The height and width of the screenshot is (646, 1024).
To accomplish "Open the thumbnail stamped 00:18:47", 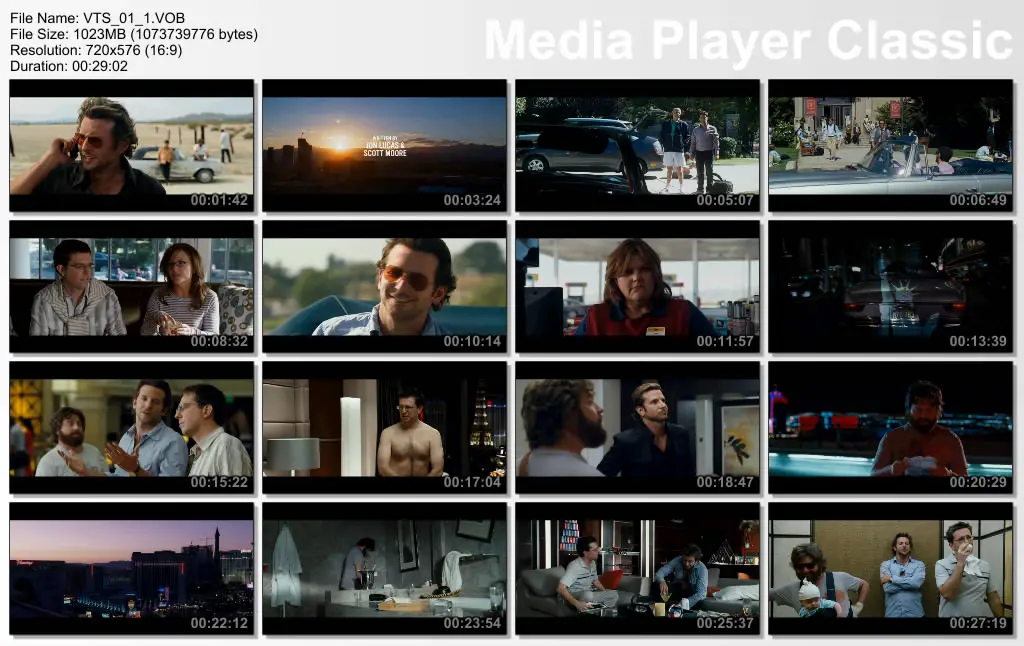I will [637, 428].
